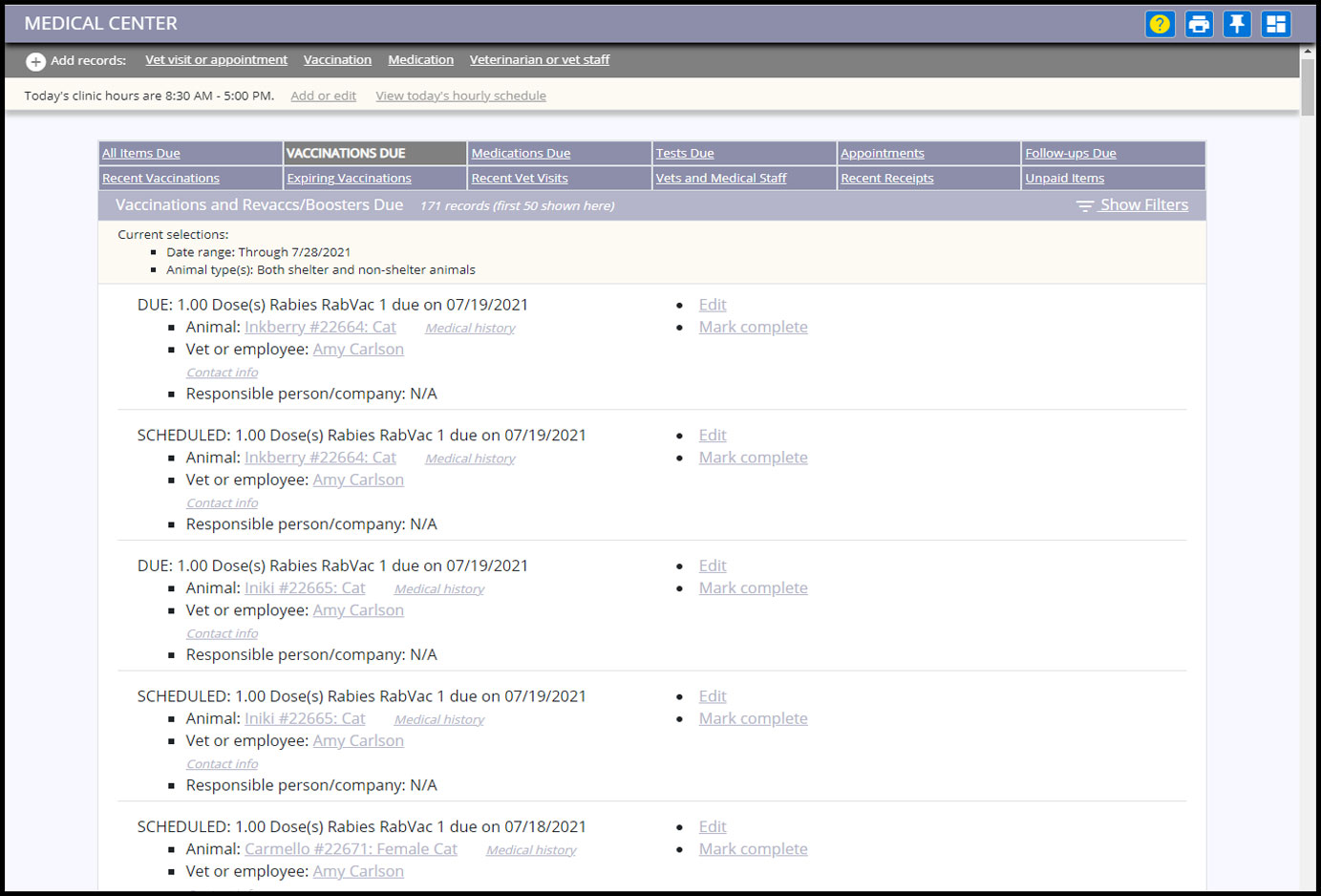Viewport: 1321px width, 896px height.
Task: Expand Show Filters
Action: tap(1143, 204)
